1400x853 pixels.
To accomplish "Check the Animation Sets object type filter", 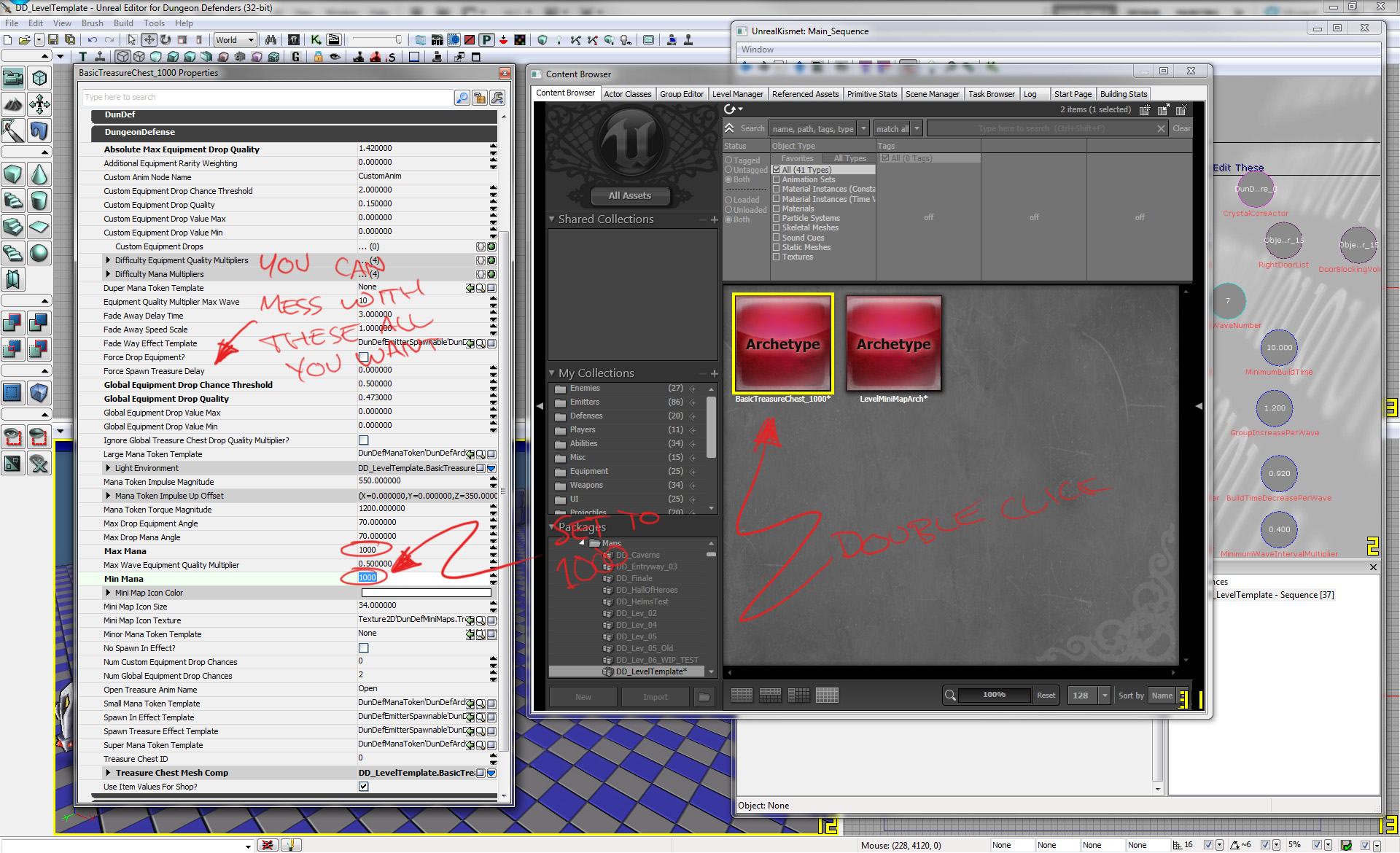I will (777, 179).
